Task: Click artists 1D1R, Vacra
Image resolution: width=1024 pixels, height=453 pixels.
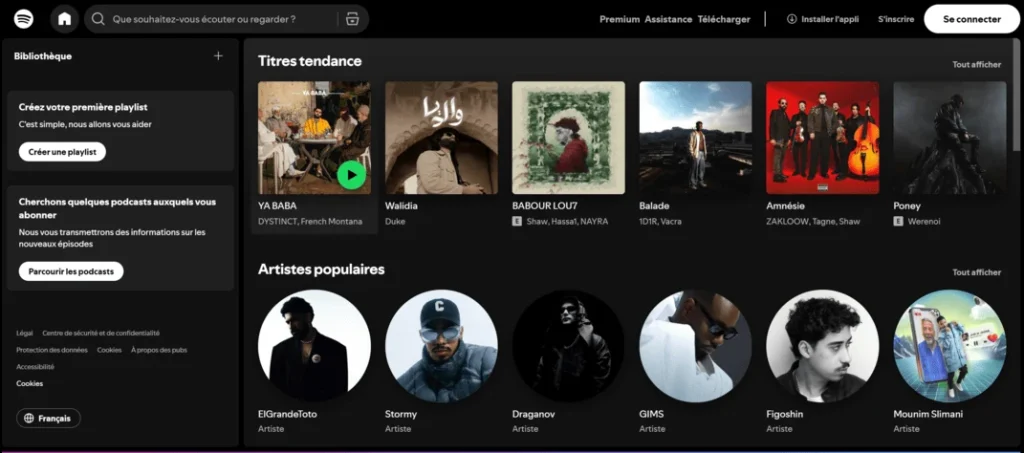Action: (x=660, y=221)
